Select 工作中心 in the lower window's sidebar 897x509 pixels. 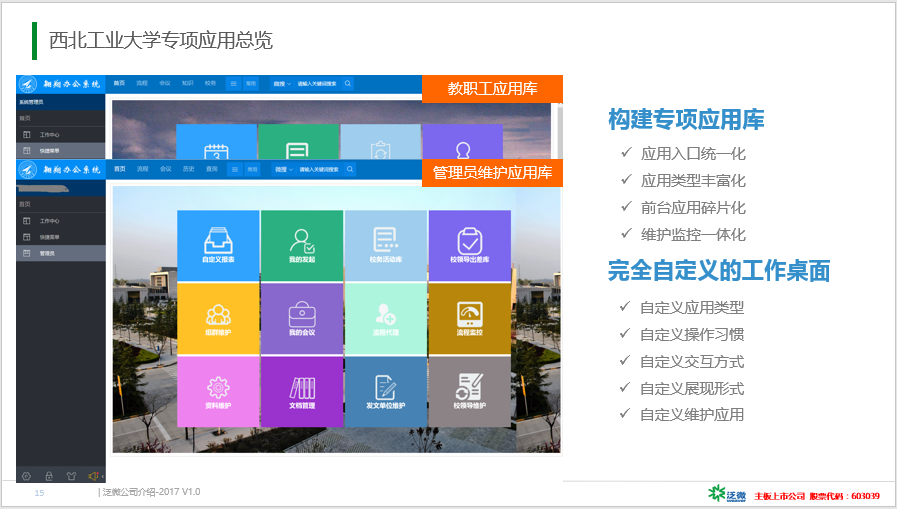(x=61, y=221)
